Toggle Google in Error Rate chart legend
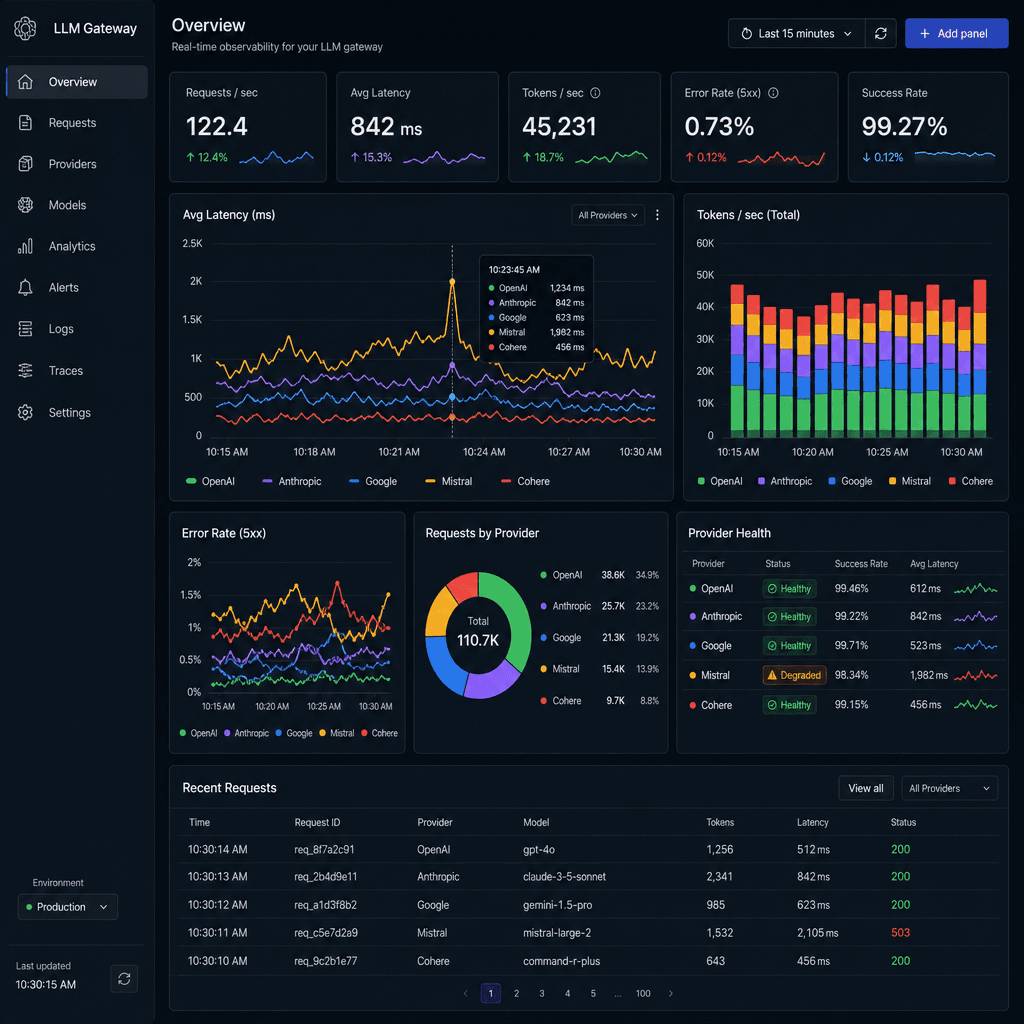 294,733
